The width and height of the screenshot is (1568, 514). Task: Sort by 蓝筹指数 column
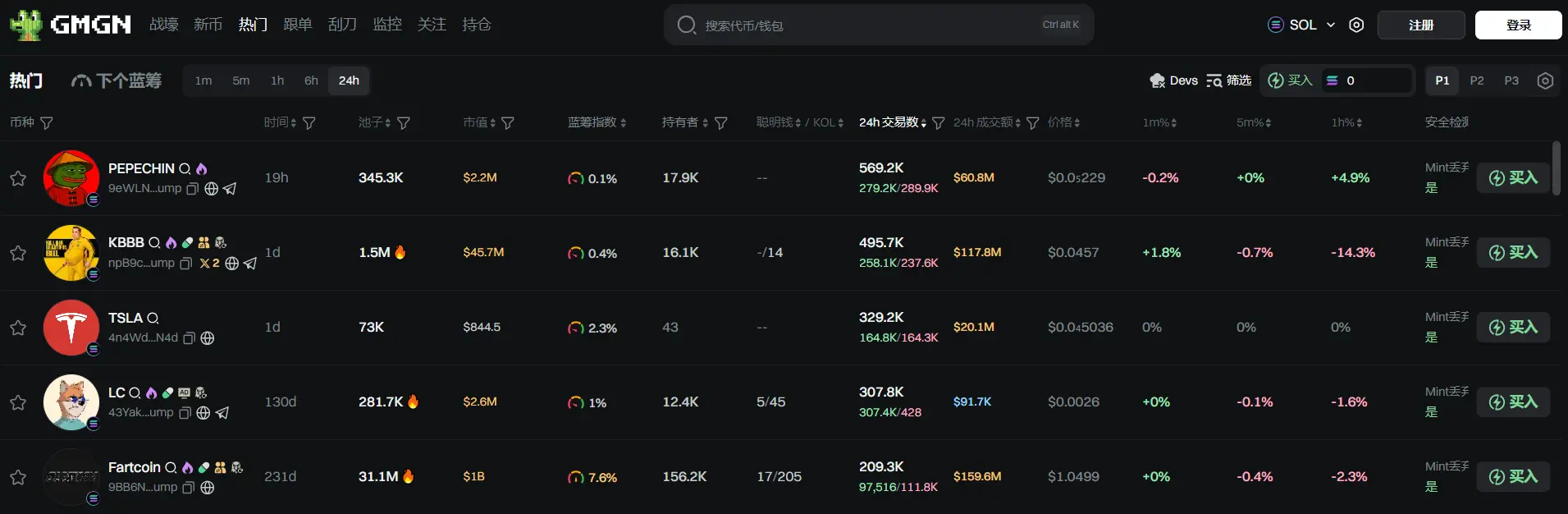597,122
